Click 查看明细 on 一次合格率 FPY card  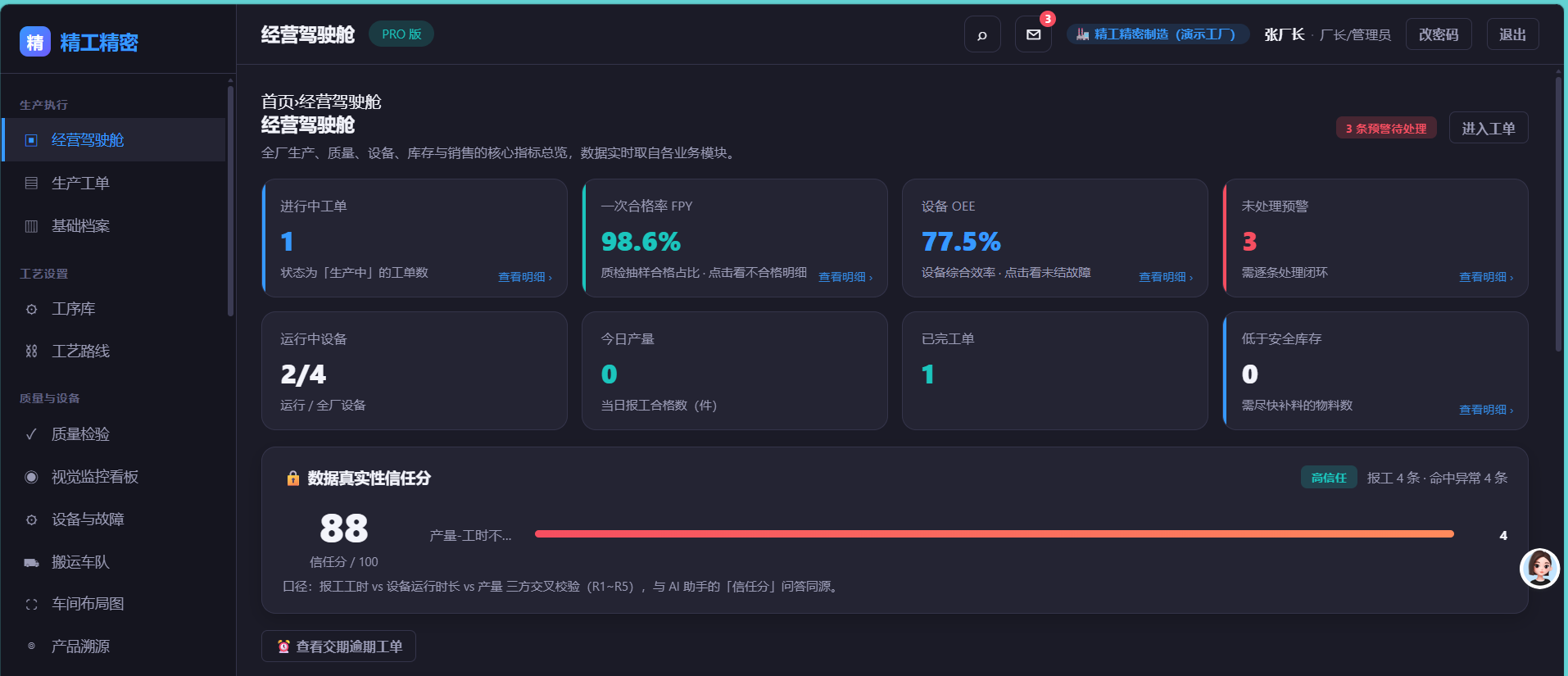coord(845,277)
